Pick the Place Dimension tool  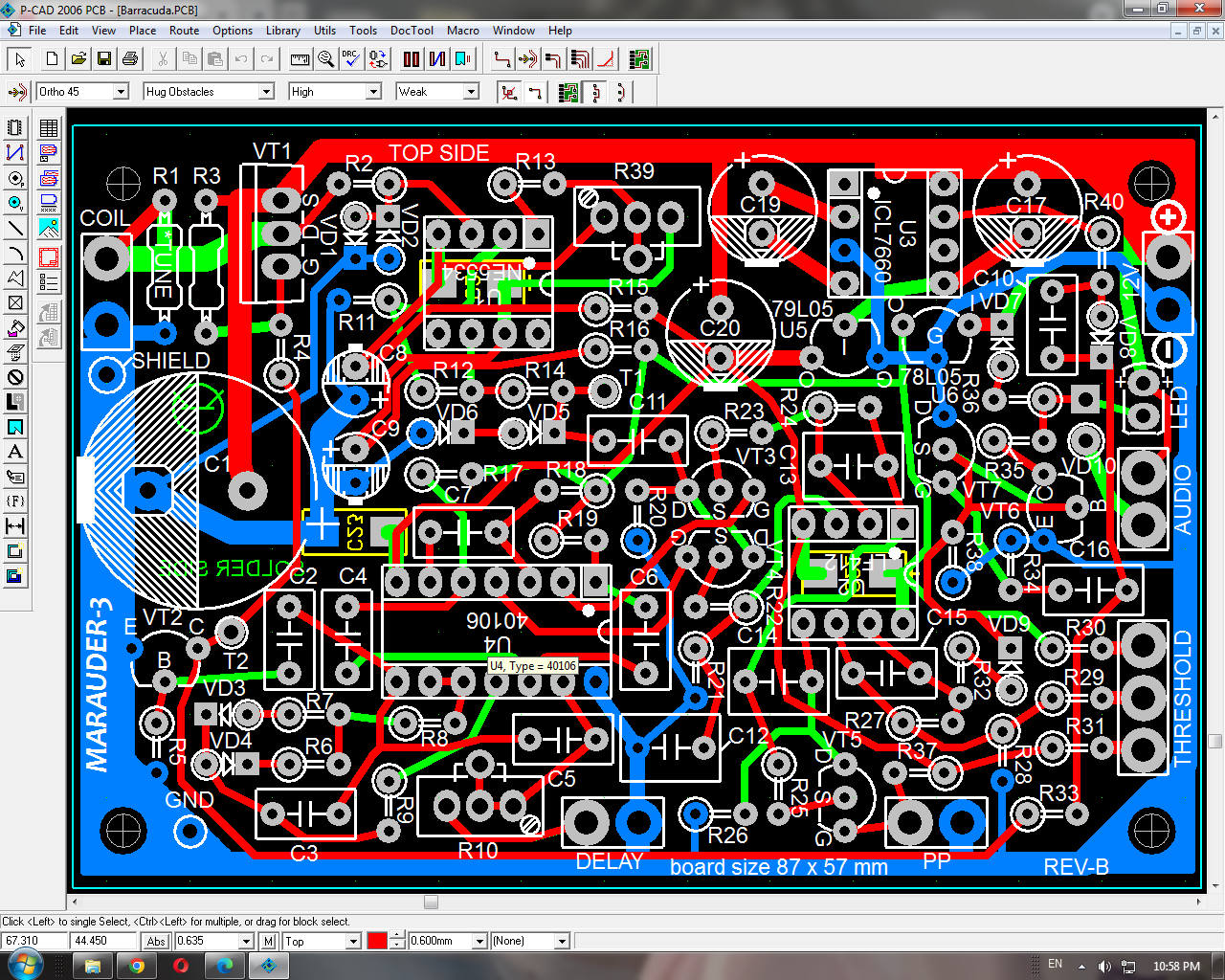pyautogui.click(x=15, y=526)
